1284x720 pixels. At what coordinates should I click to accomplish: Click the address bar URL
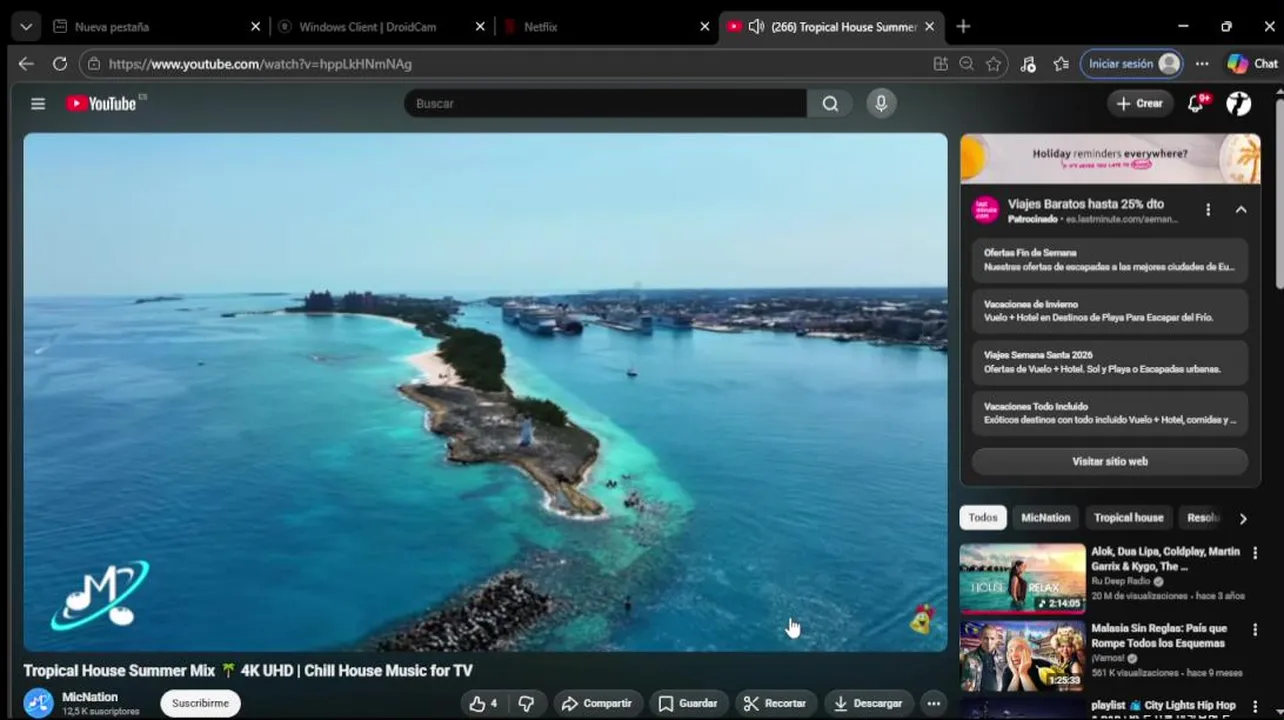point(260,64)
